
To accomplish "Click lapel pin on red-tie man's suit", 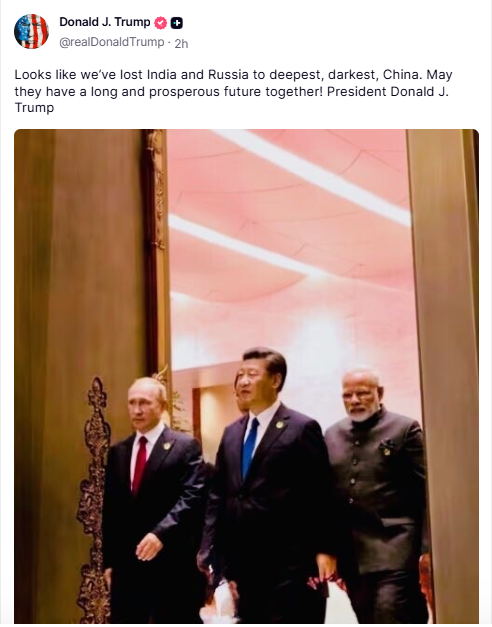I will [x=167, y=445].
